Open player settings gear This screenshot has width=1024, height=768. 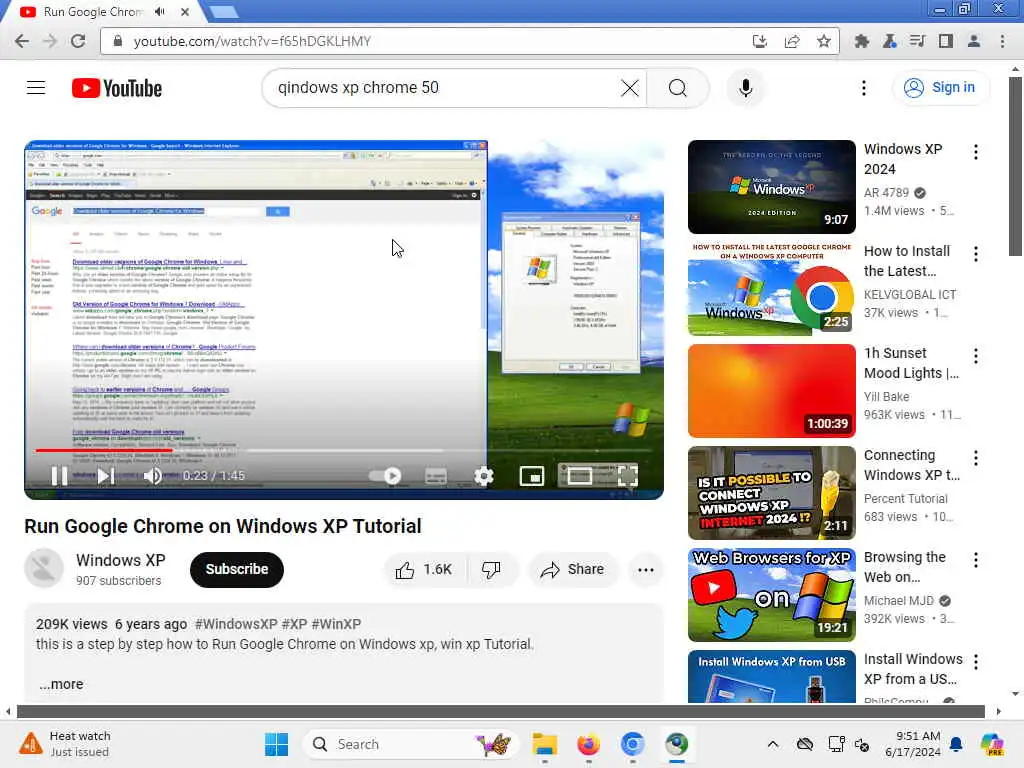[483, 475]
